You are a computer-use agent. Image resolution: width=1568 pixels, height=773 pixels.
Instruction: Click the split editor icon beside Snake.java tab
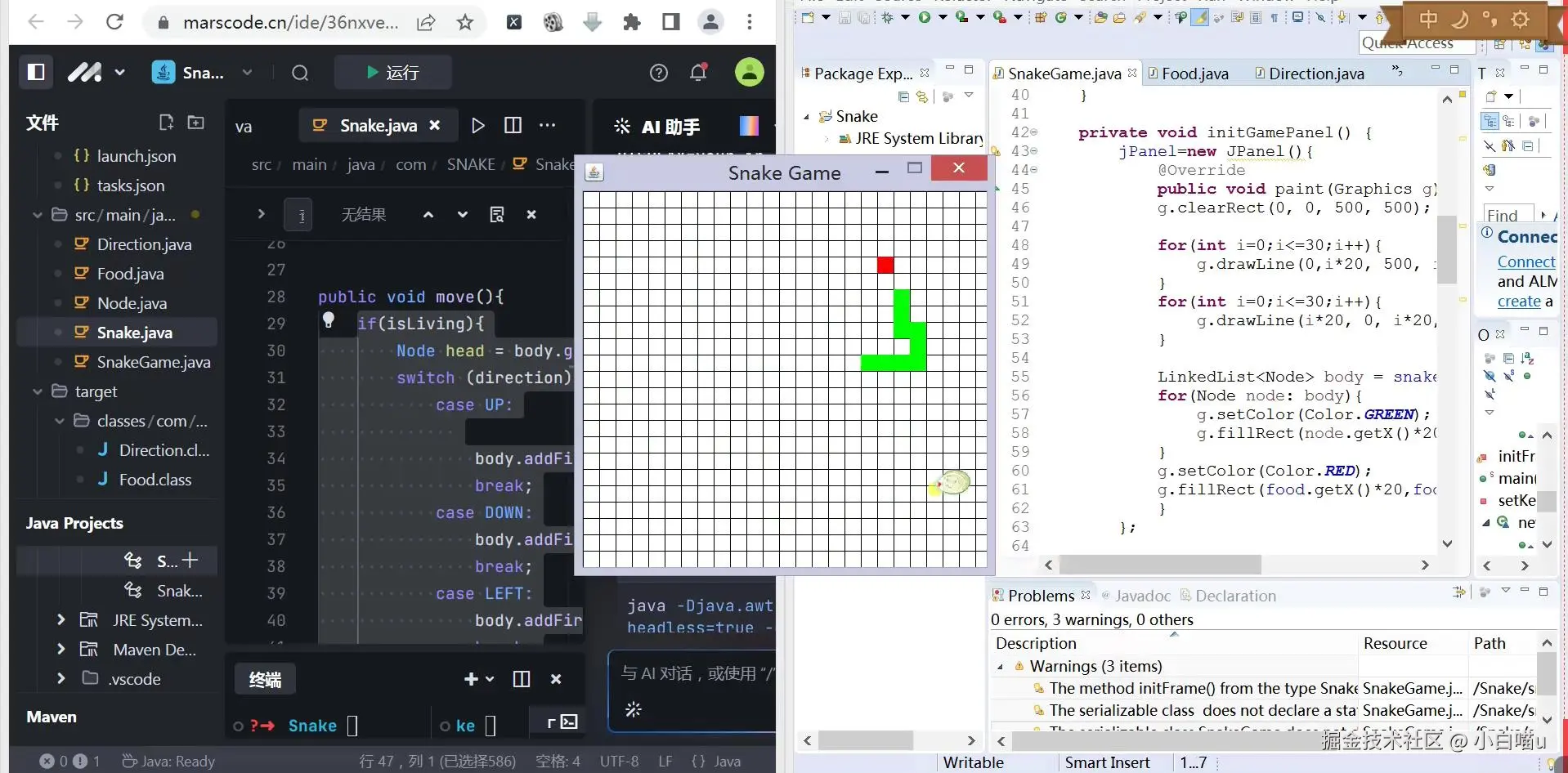[513, 125]
